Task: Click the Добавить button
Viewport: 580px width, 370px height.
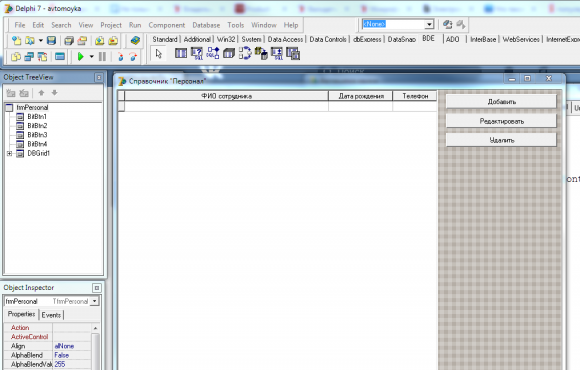Action: point(501,102)
